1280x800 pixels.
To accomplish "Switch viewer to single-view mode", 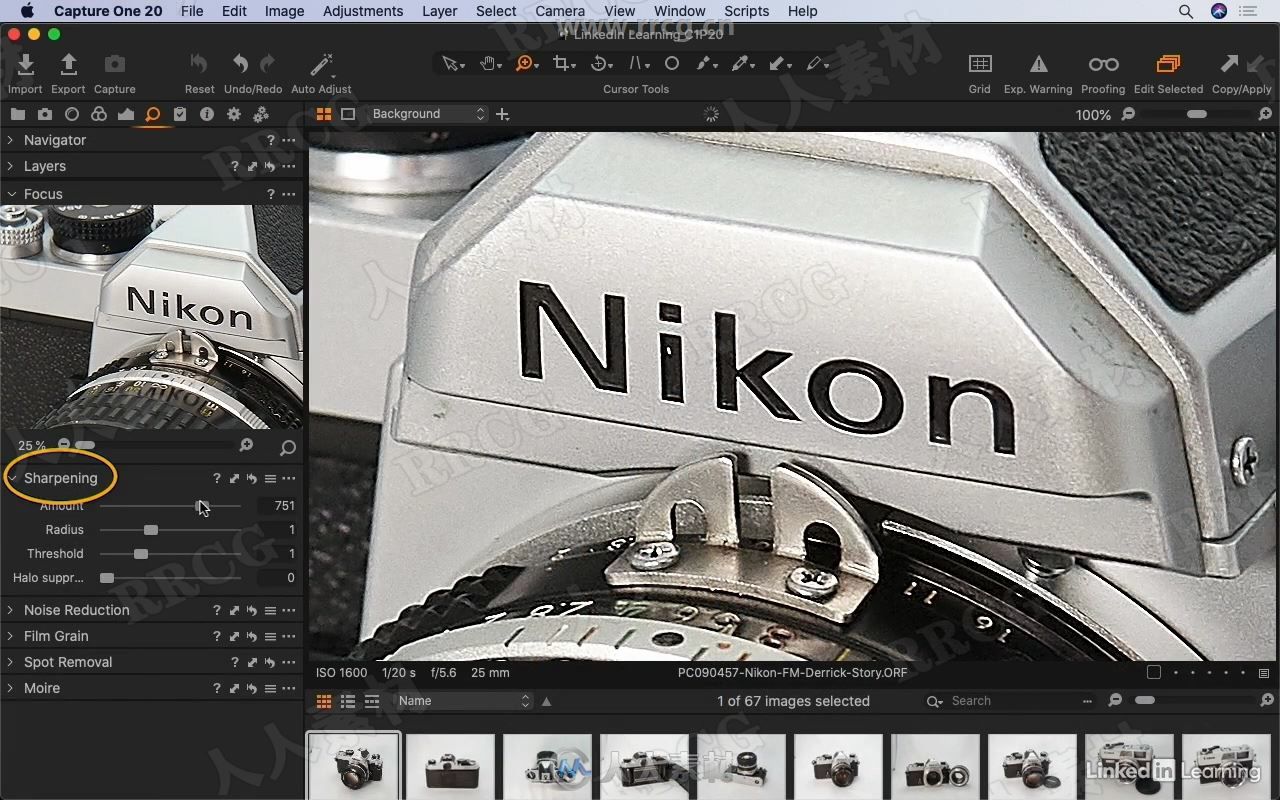I will 348,114.
